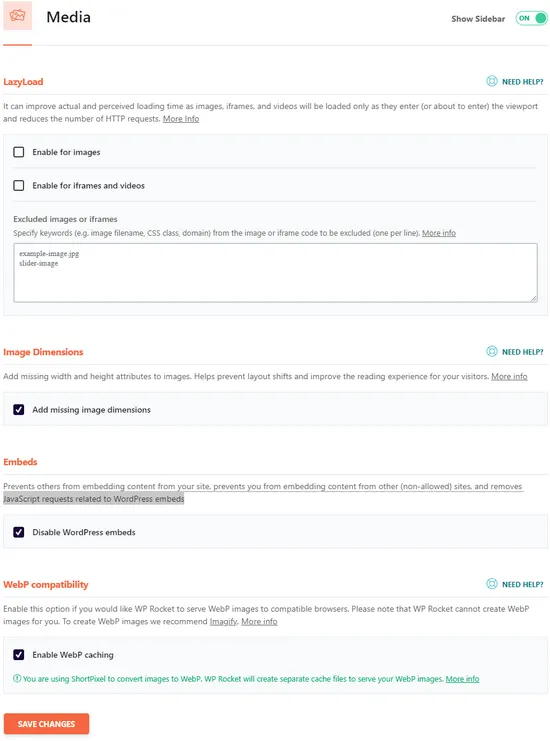Open WebP compatibility NEED HELP? link
Image resolution: width=550 pixels, height=741 pixels.
[x=523, y=585]
